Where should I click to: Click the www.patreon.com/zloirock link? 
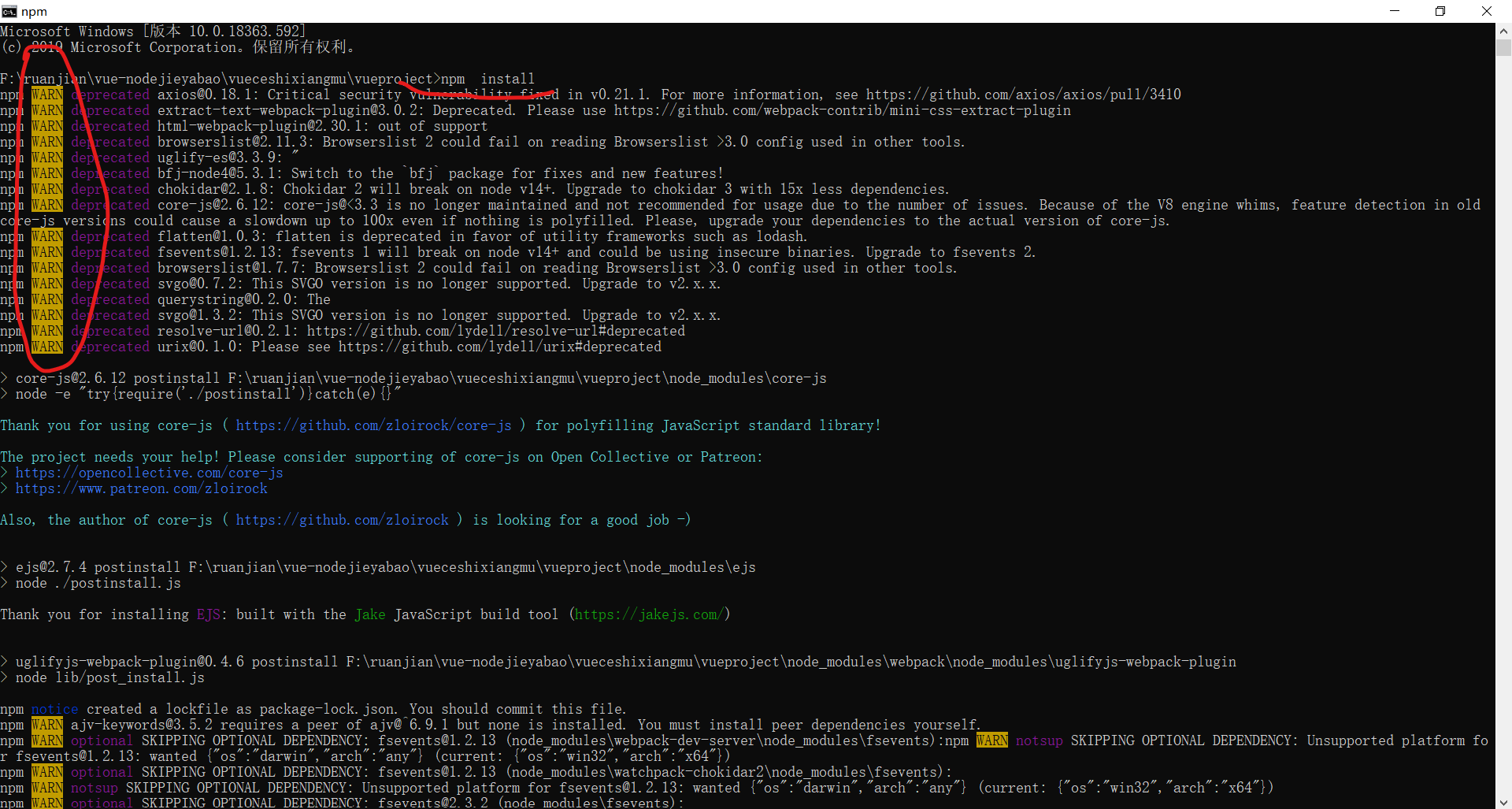(142, 488)
